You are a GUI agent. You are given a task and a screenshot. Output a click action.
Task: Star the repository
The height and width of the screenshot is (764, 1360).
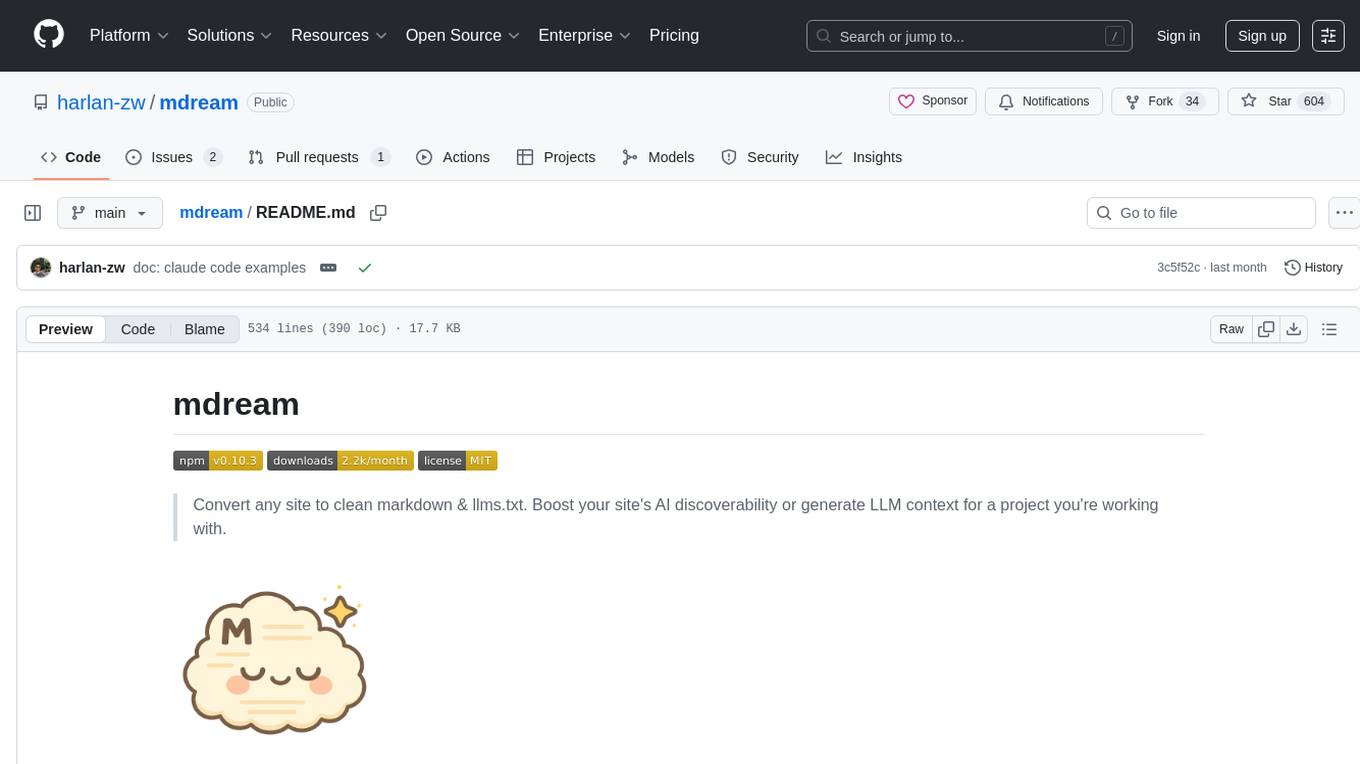click(1285, 101)
